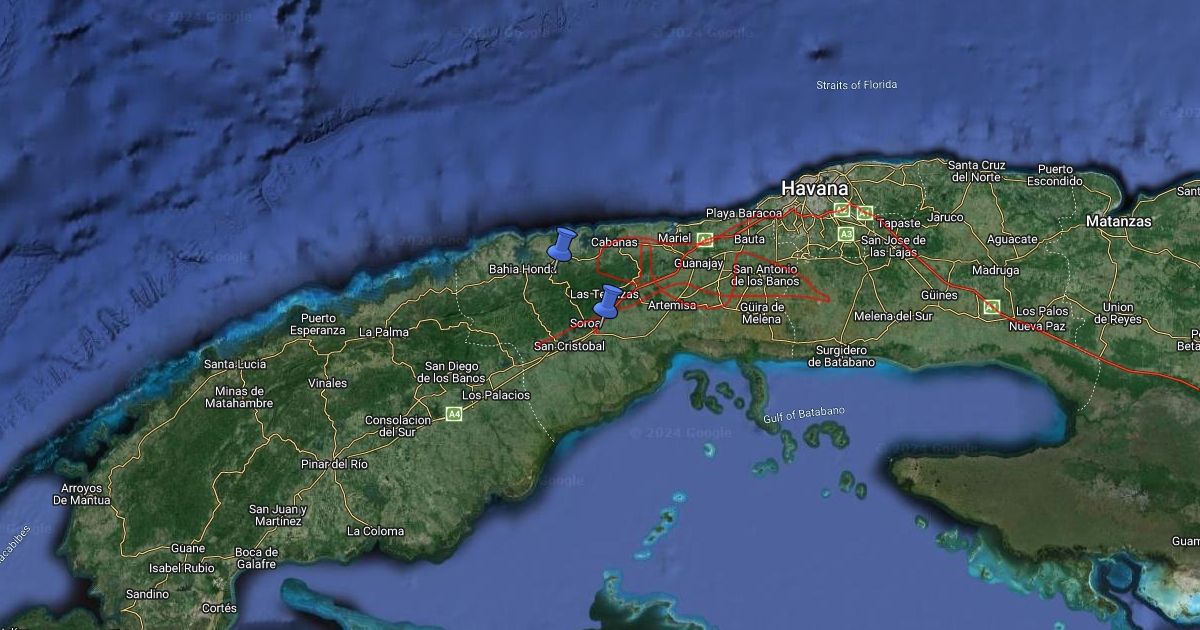Select the Union de Reyes label

pyautogui.click(x=1118, y=313)
